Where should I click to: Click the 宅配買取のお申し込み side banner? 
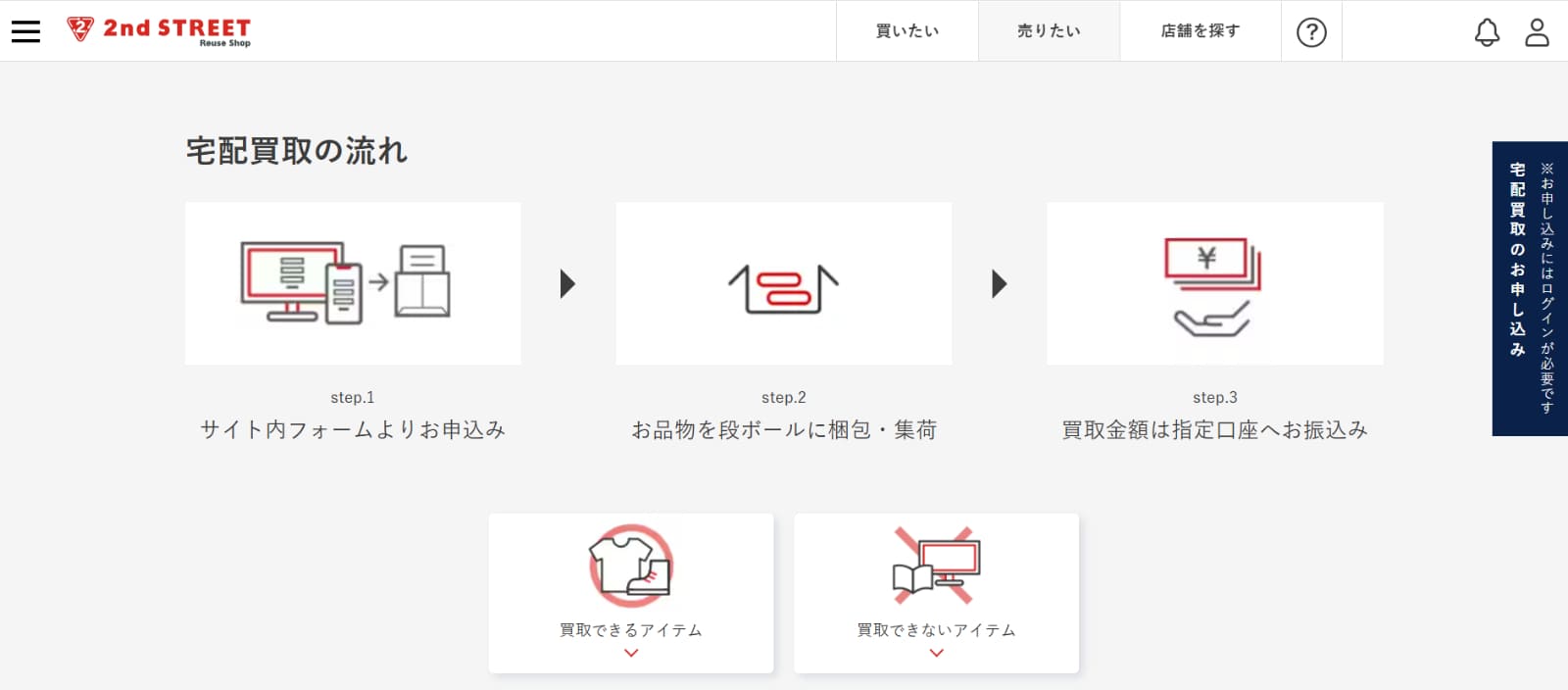click(x=1529, y=288)
